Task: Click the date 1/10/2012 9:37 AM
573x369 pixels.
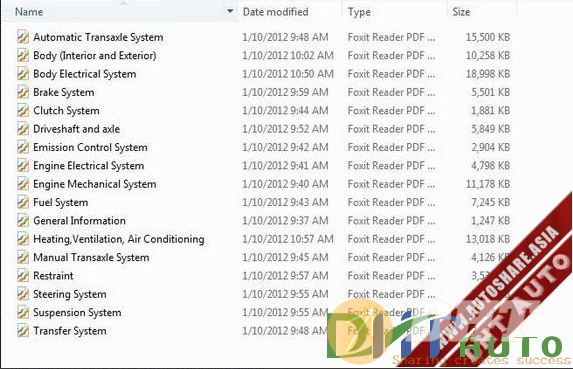Action: [x=285, y=221]
